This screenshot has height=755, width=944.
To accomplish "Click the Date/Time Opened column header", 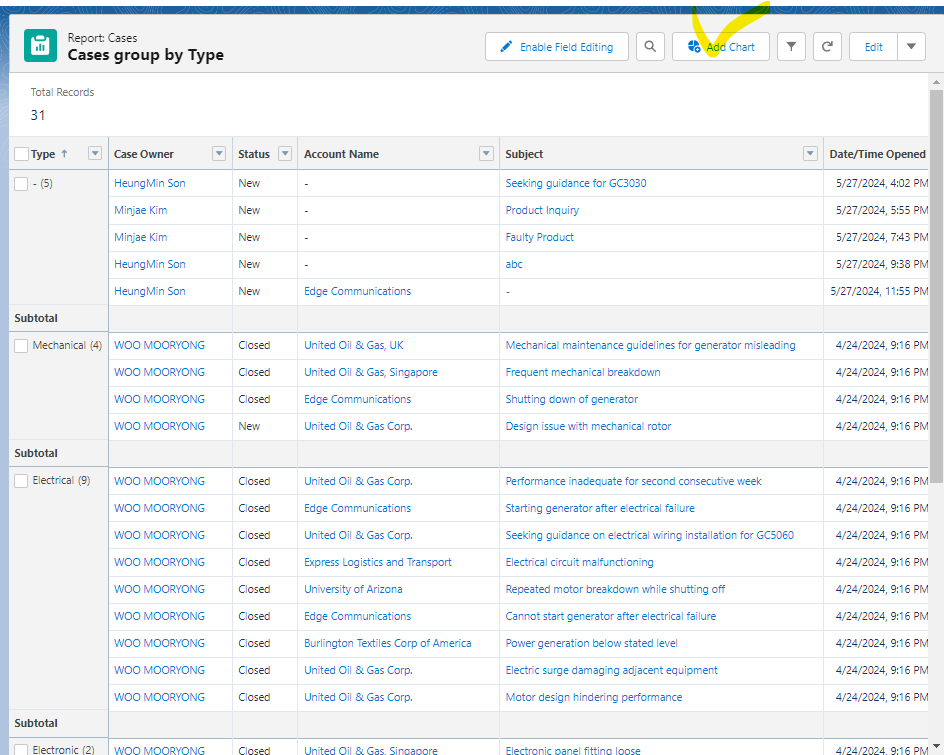I will click(877, 154).
